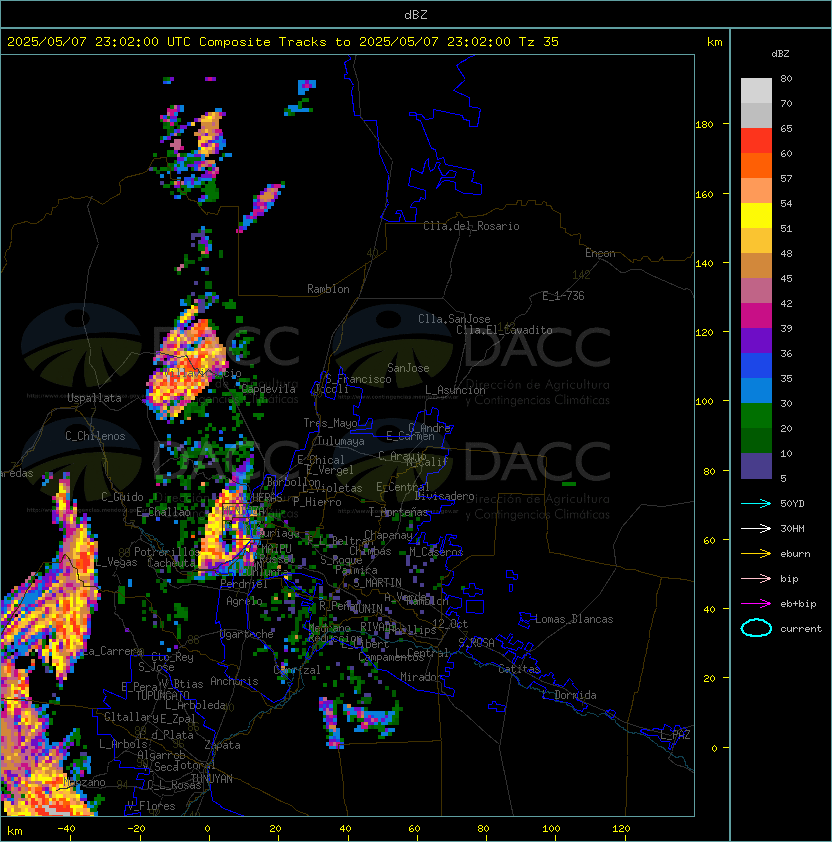832x842 pixels.
Task: Click the cyan 50YD arrow in legend
Action: click(x=756, y=504)
